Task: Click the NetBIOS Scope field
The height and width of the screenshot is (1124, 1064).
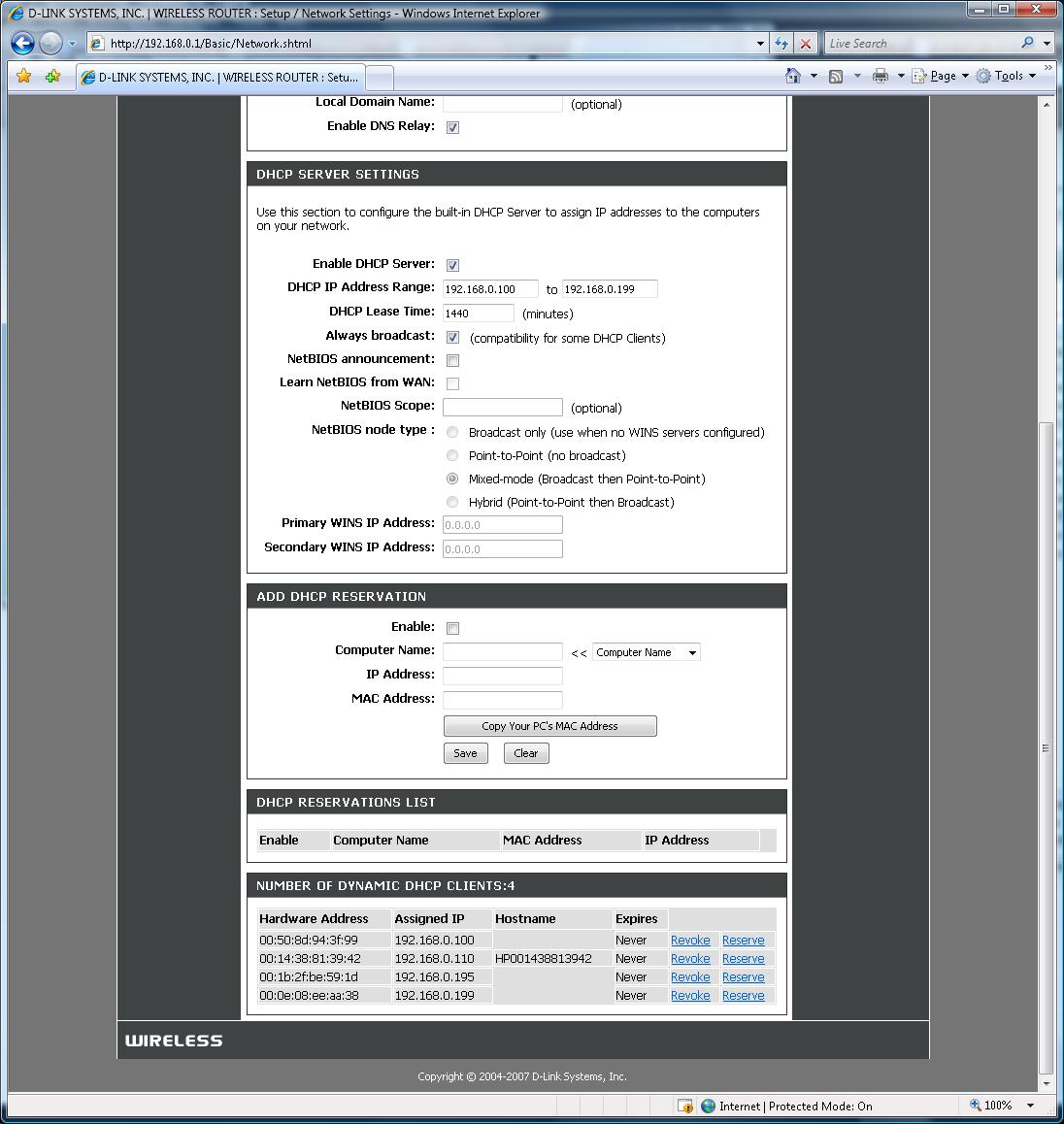Action: [x=502, y=407]
